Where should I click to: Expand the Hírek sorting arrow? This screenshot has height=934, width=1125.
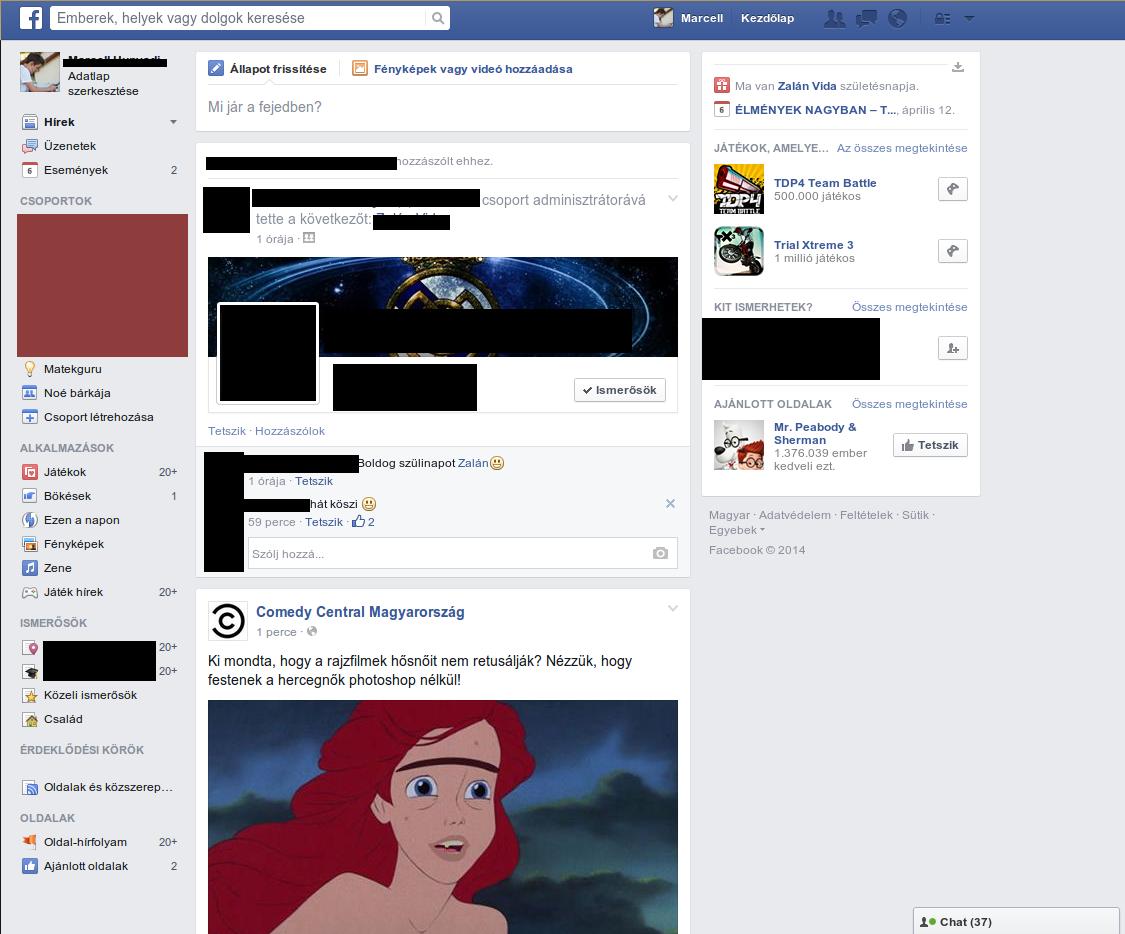(x=173, y=122)
